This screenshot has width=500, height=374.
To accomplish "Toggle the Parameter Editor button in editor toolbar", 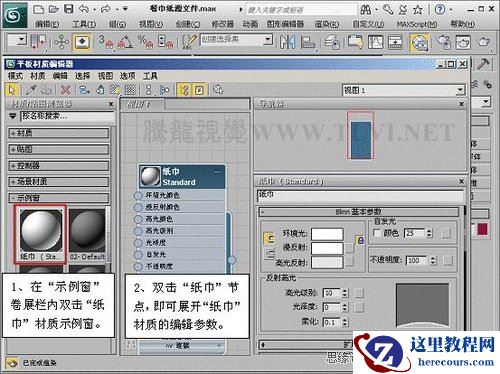I will coord(199,90).
